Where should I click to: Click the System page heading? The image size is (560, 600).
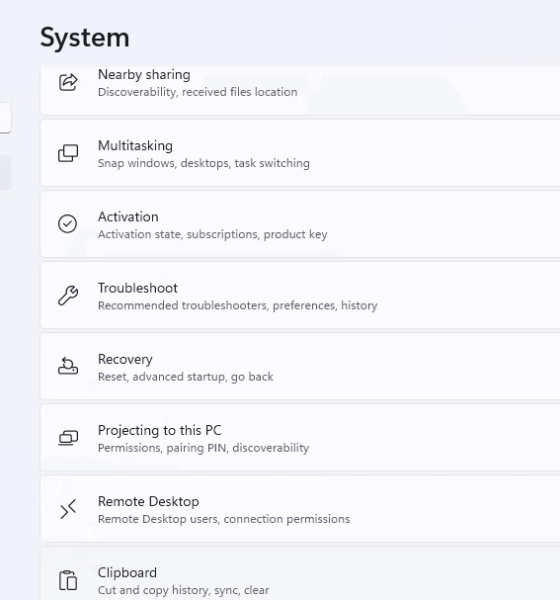click(x=85, y=38)
